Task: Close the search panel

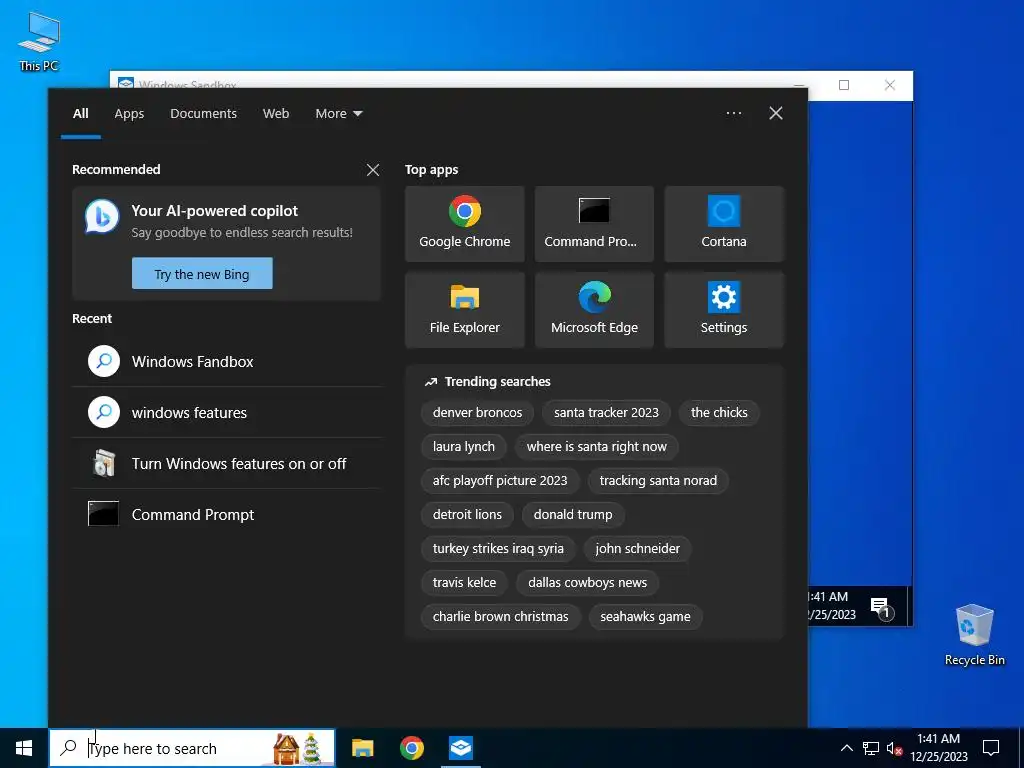Action: 776,113
